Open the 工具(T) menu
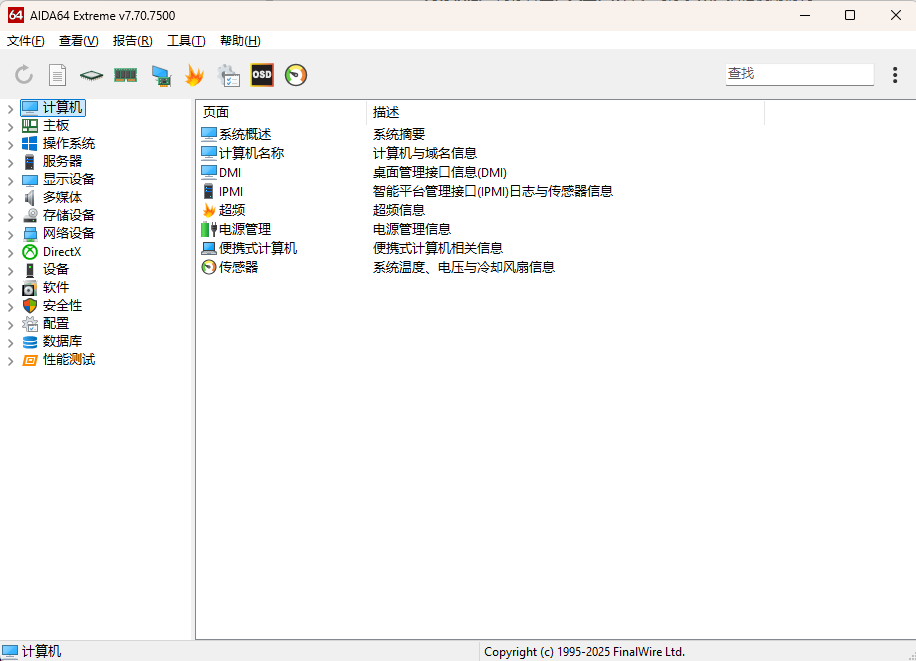 (x=186, y=40)
